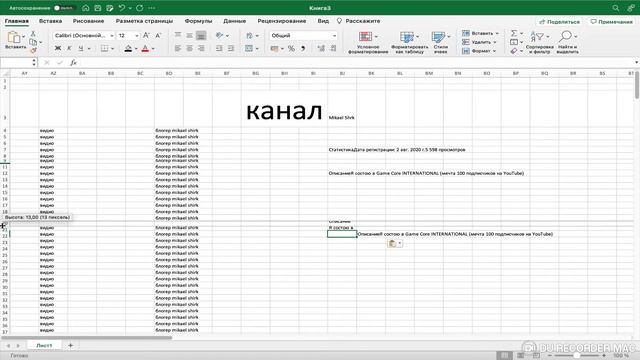Click the Примечания button
This screenshot has width=640, height=360.
(611, 22)
